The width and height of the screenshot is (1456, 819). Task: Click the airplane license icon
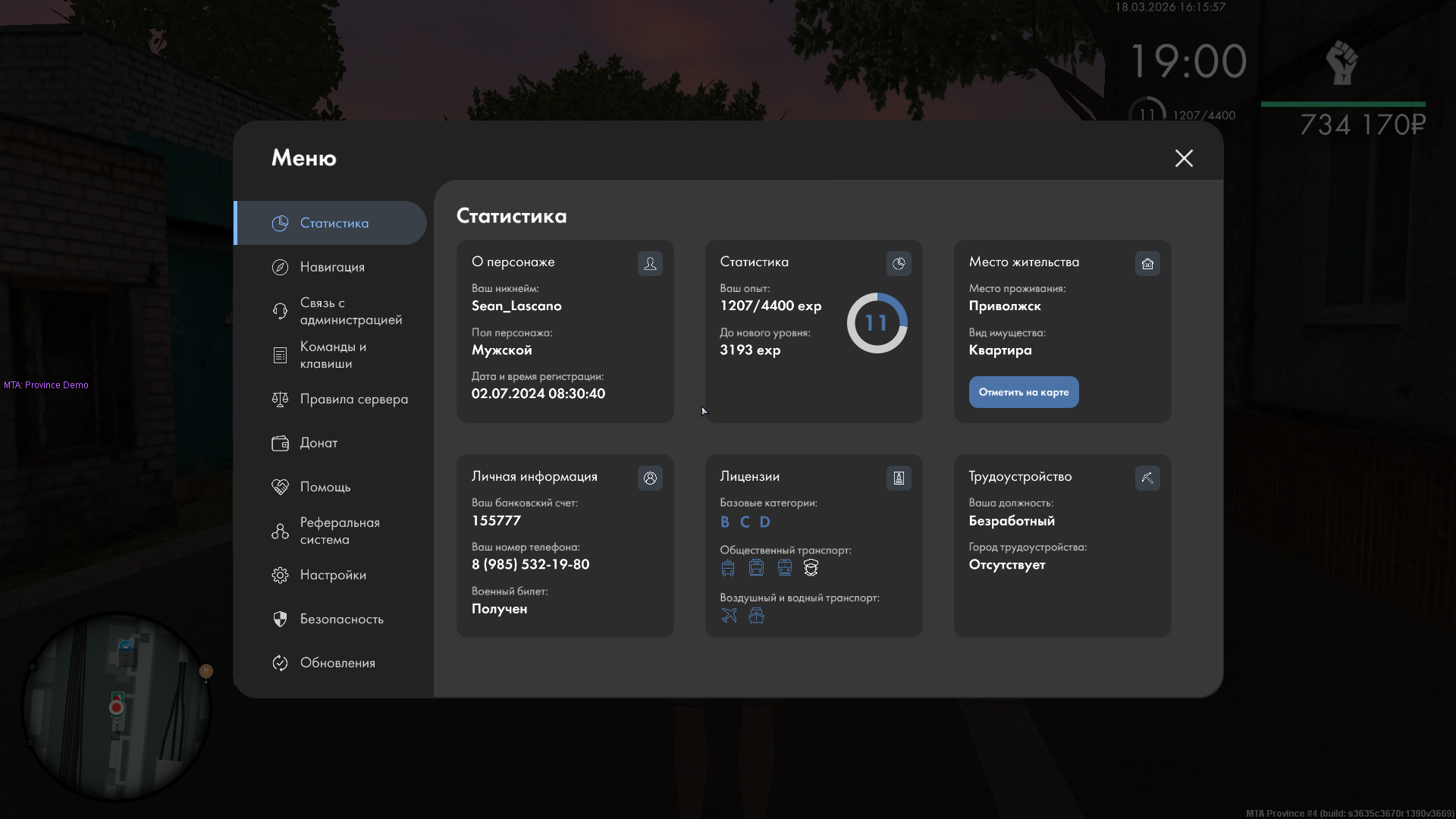[x=729, y=615]
